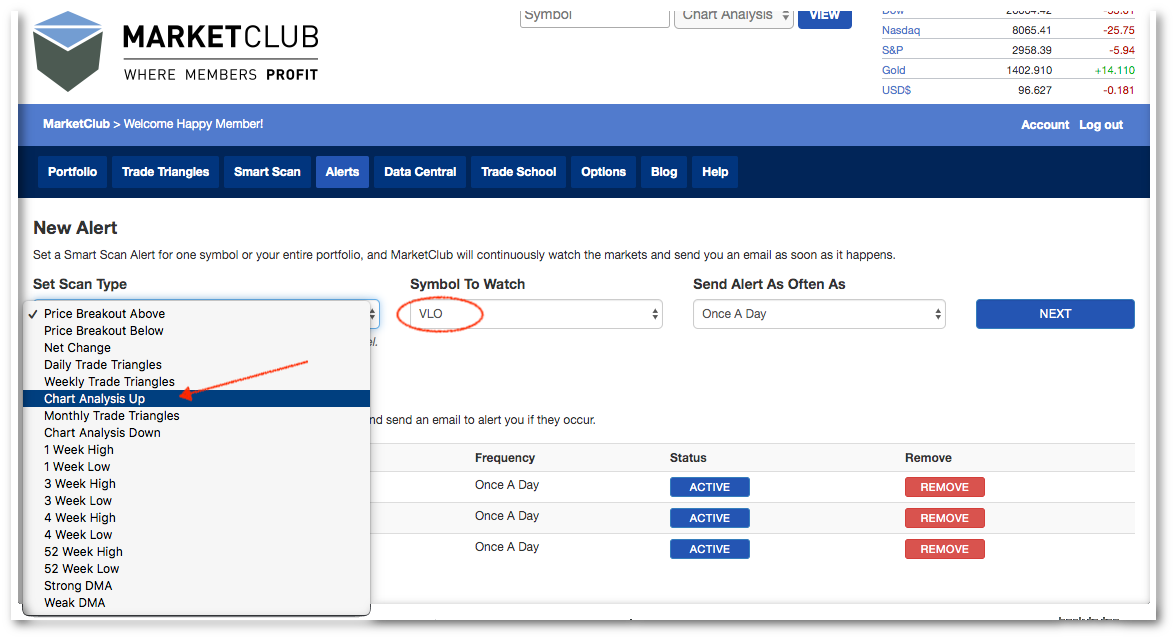Select 3 Week Low option
This screenshot has width=1175, height=639.
pos(196,500)
